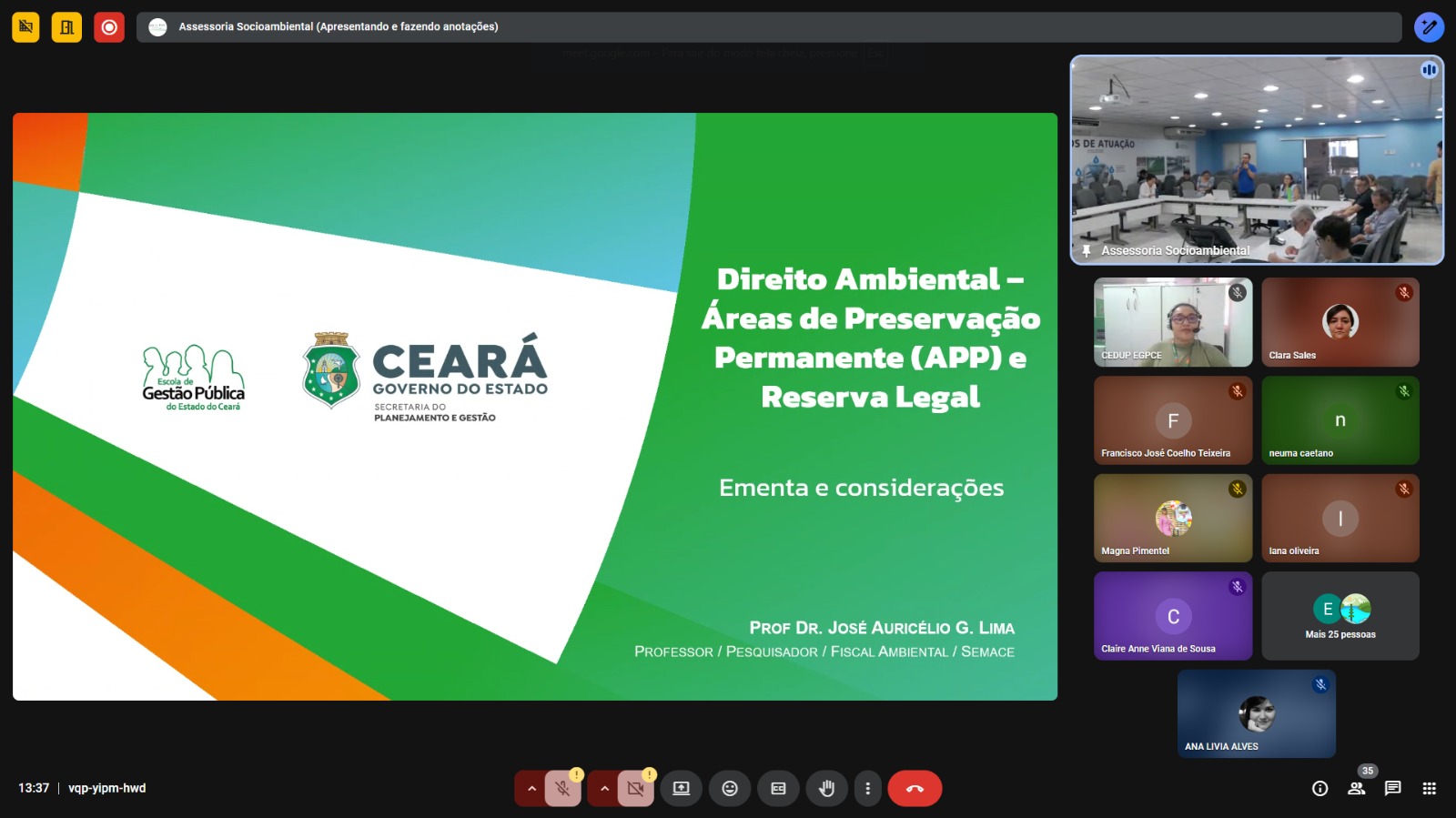
Task: Open more options three-dot menu
Action: [867, 789]
